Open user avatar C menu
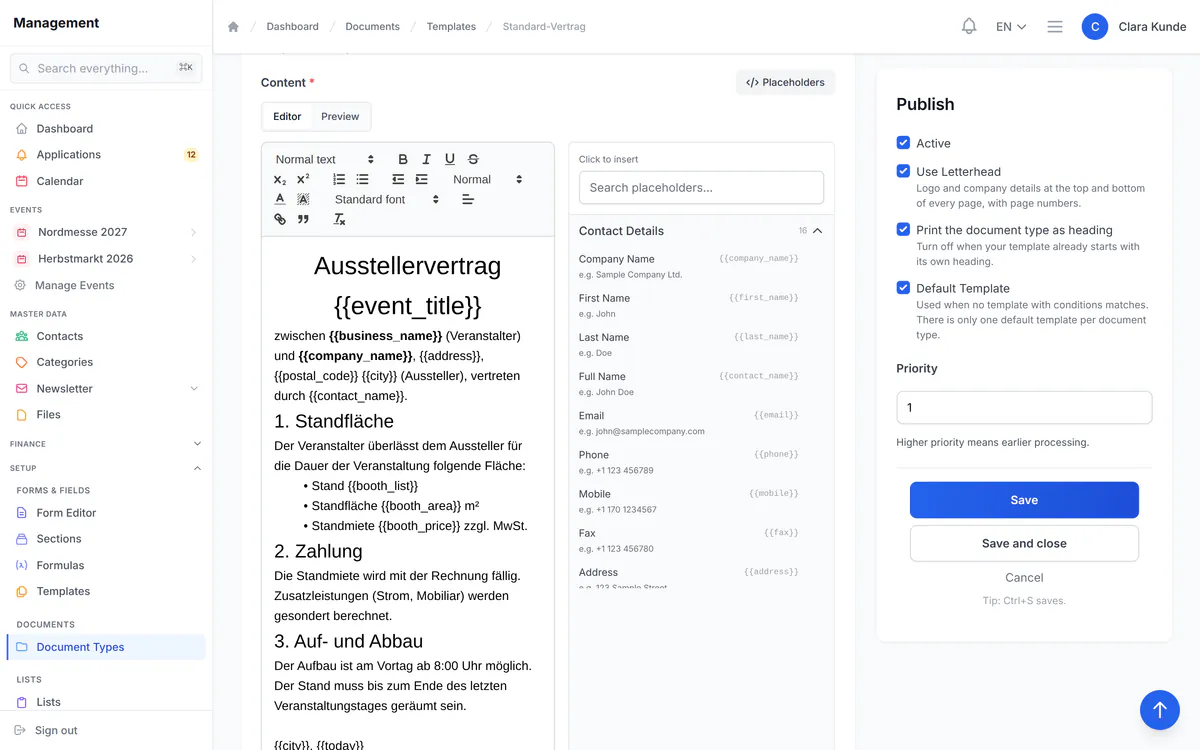 pyautogui.click(x=1095, y=27)
